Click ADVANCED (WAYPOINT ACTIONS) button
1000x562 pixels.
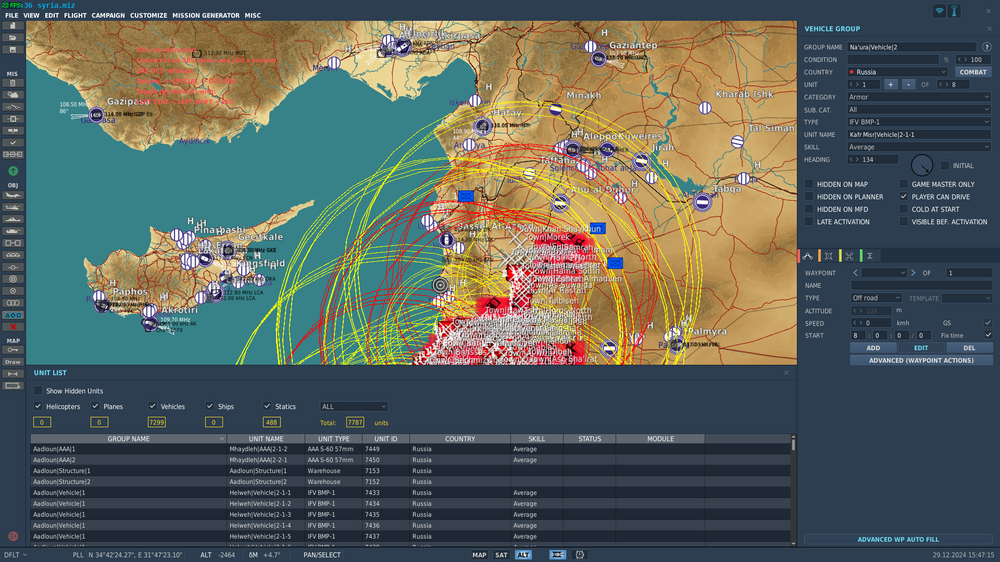(x=921, y=360)
